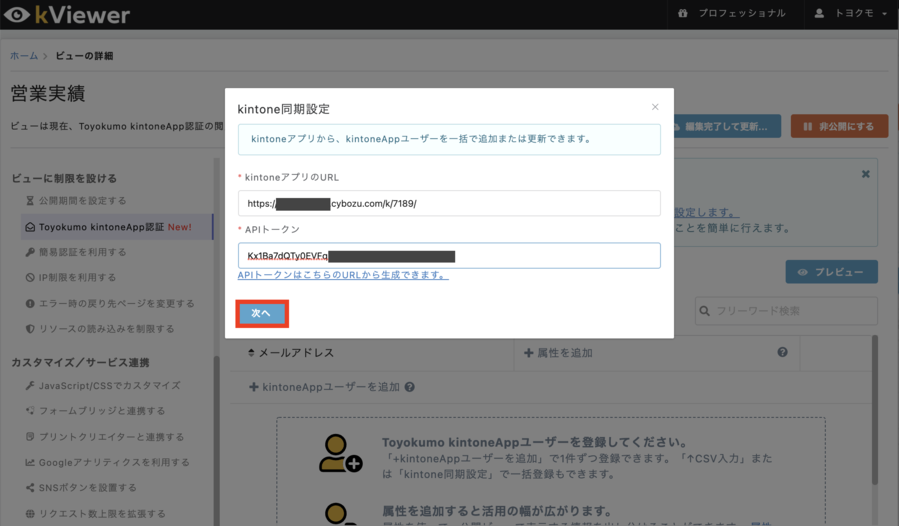Viewport: 899px width, 526px height.
Task: Click the user table vertical scrollbar
Action: 874,410
